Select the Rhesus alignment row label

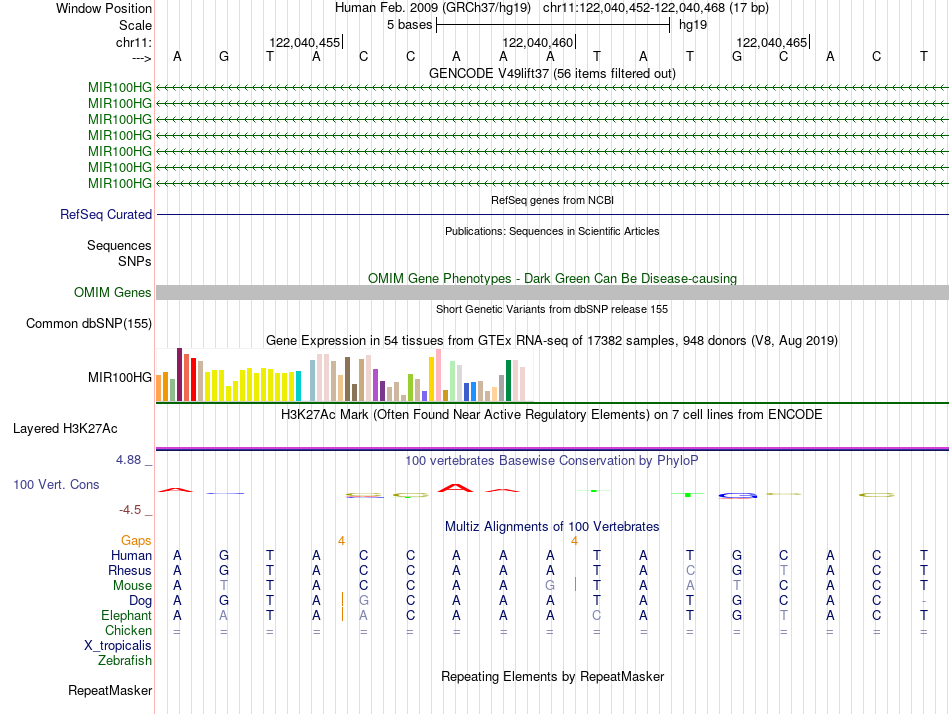pyautogui.click(x=130, y=571)
